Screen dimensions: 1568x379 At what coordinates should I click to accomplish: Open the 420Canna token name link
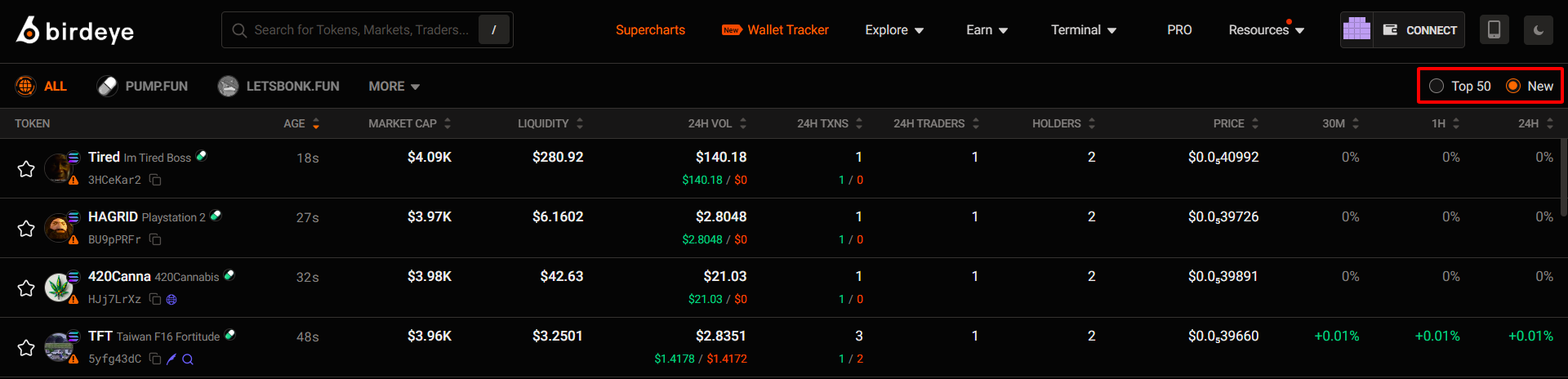coord(119,276)
